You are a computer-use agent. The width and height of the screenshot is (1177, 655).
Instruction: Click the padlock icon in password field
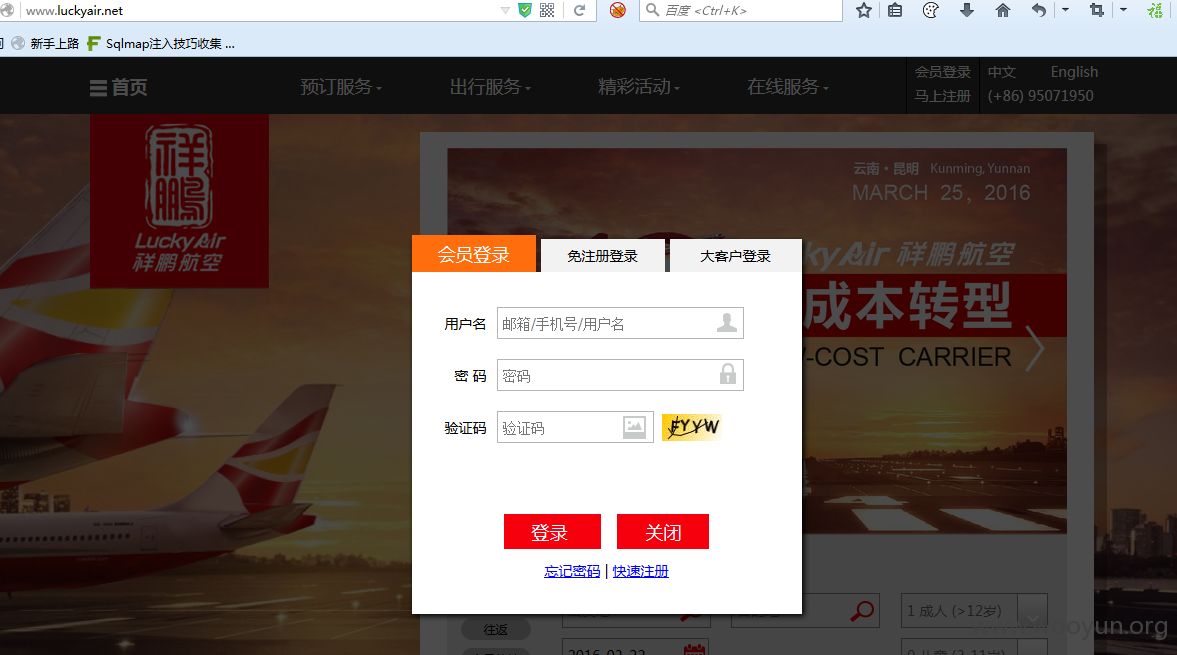(x=727, y=374)
